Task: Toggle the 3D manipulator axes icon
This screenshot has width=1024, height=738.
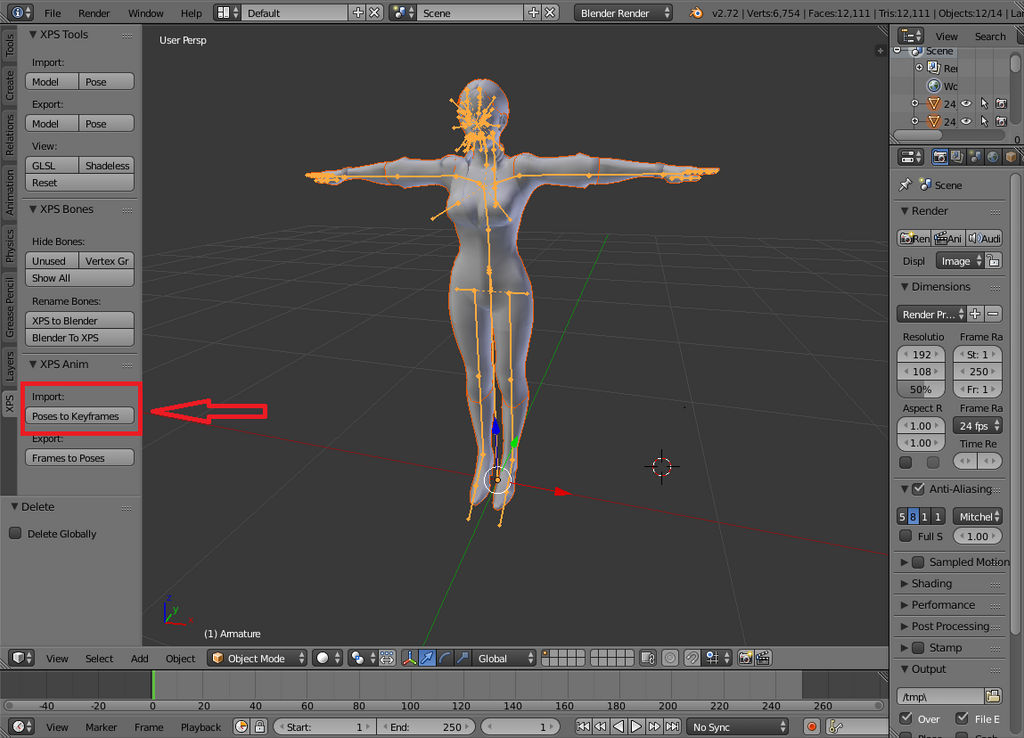Action: [409, 658]
